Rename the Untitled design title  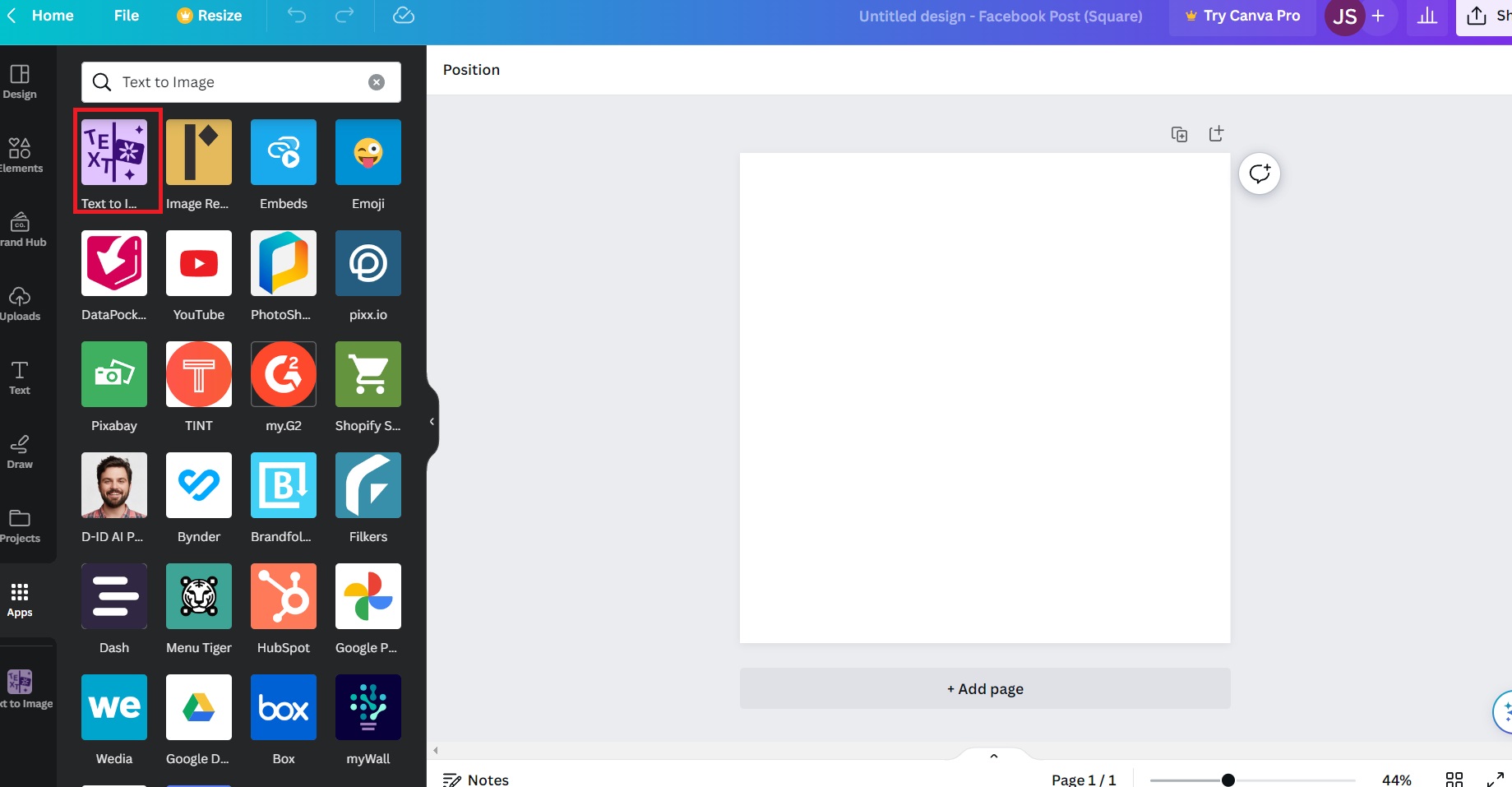pos(1001,16)
